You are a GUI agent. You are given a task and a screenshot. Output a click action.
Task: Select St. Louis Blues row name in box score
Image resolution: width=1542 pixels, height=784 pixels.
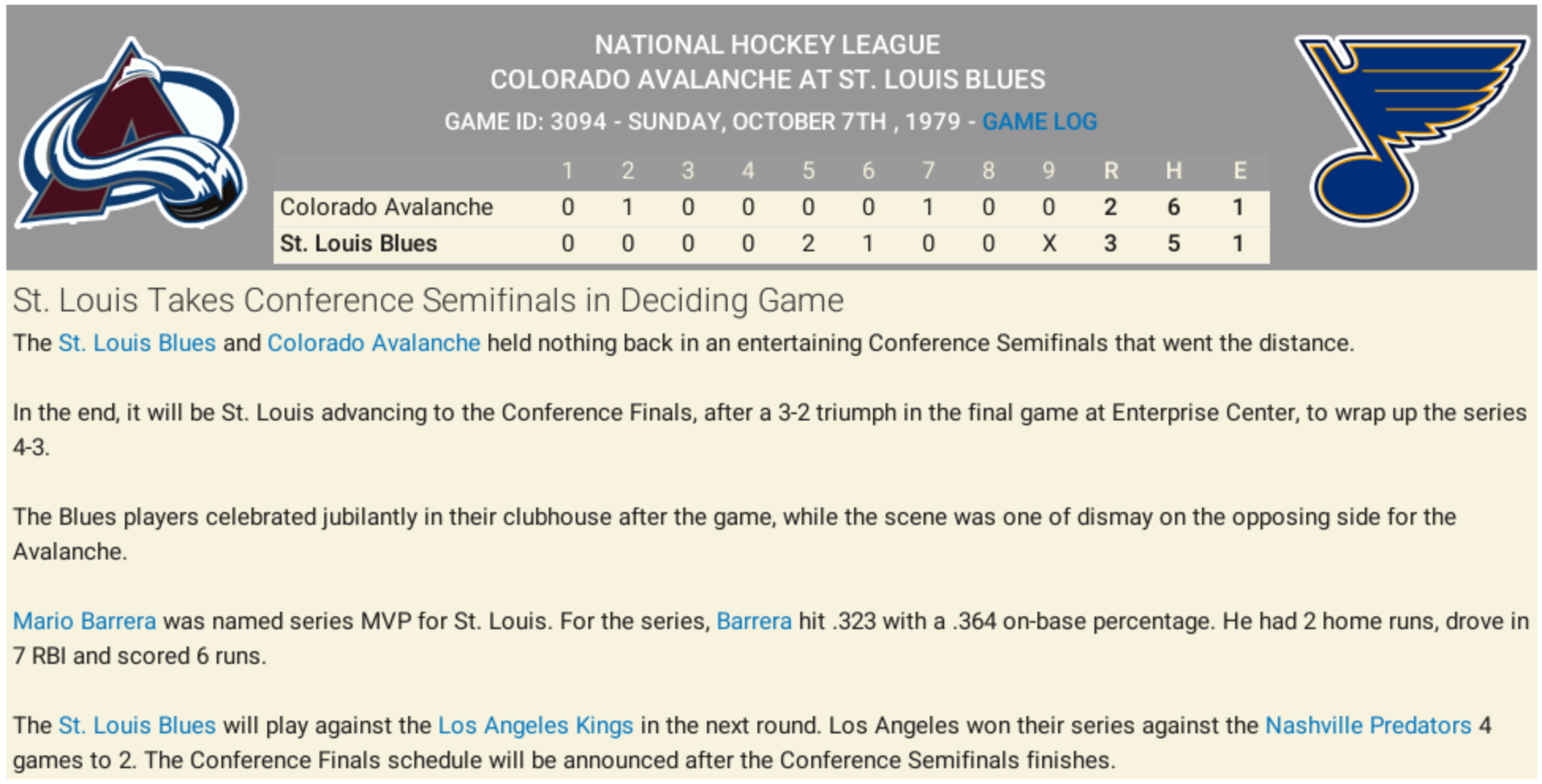coord(358,243)
